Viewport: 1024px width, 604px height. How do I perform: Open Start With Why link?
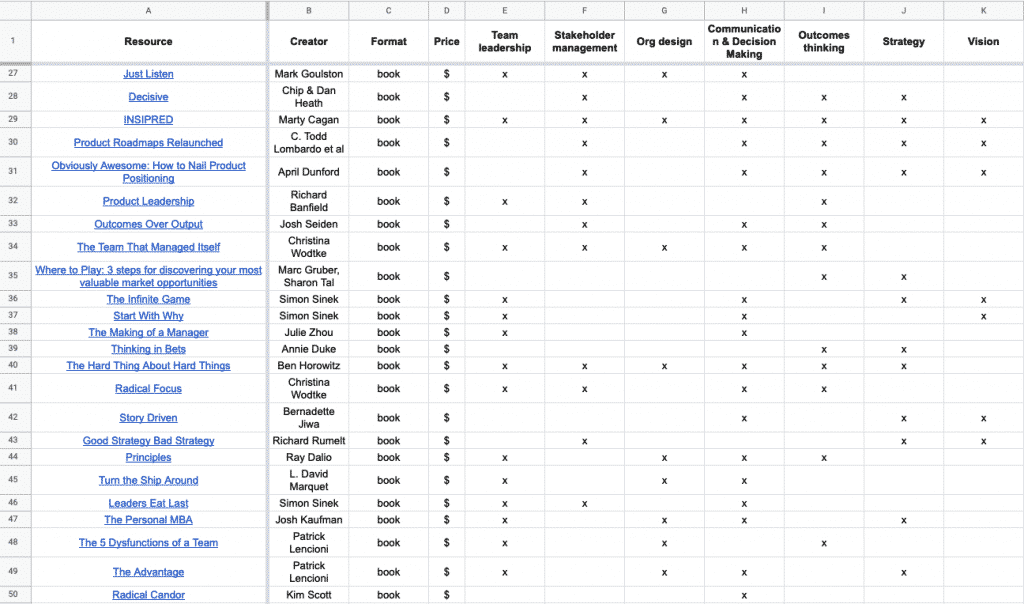tap(148, 315)
